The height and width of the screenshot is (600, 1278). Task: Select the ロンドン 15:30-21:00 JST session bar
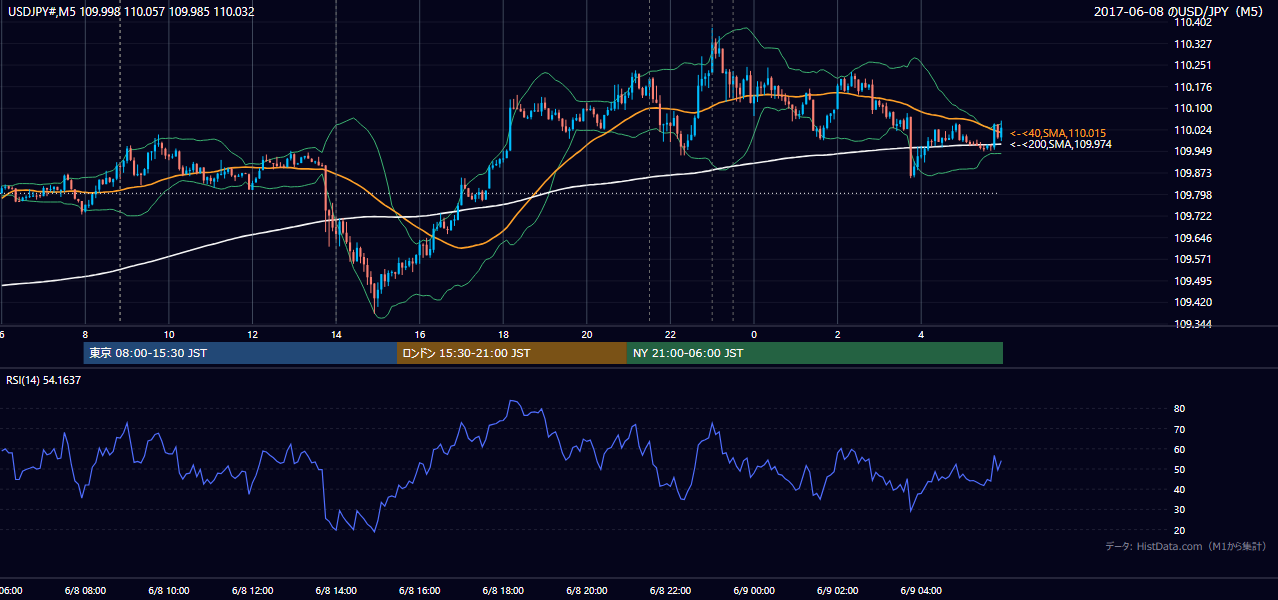pos(512,353)
